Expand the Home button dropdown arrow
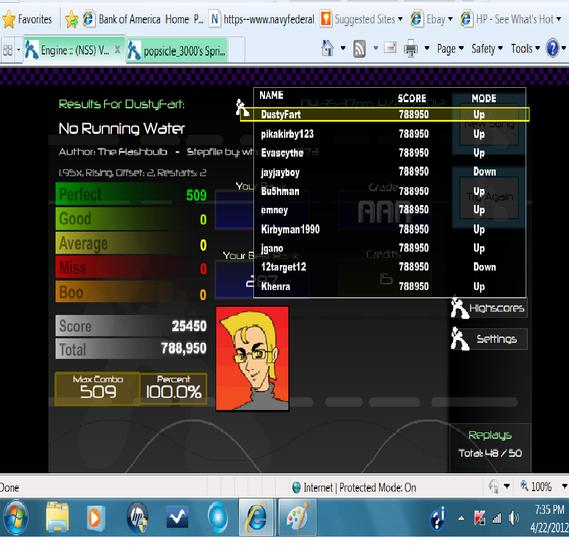Image resolution: width=569 pixels, height=560 pixels. click(x=343, y=48)
